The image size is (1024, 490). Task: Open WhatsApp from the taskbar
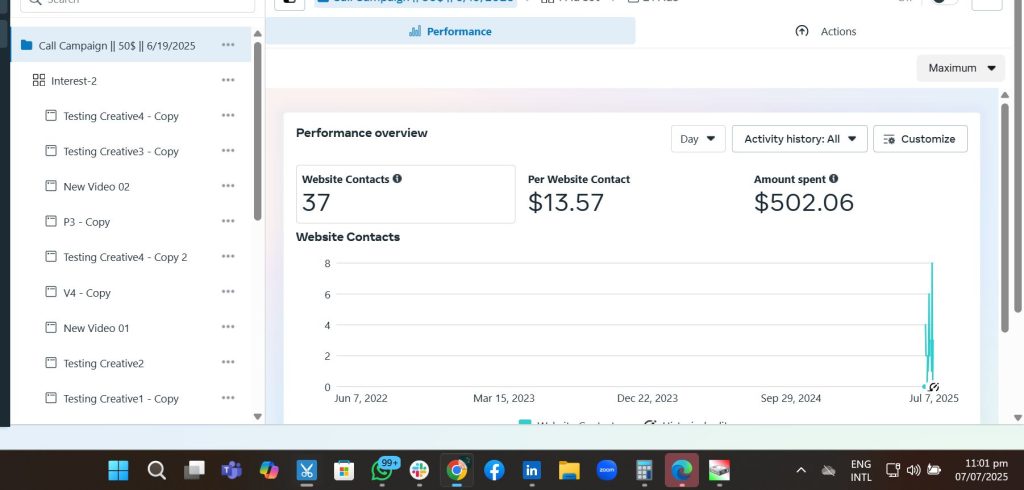(x=384, y=469)
